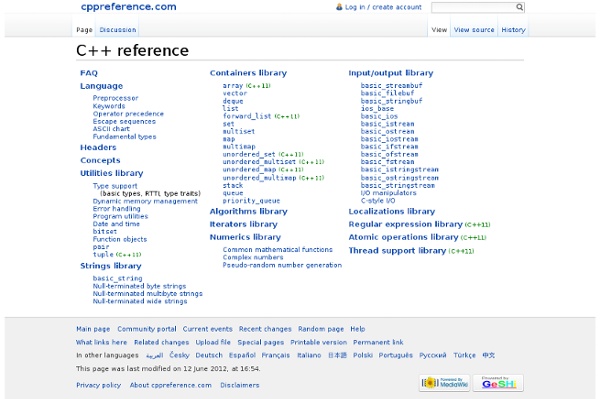The width and height of the screenshot is (600, 399).
Task: Open the deque link
Action: (233, 101)
